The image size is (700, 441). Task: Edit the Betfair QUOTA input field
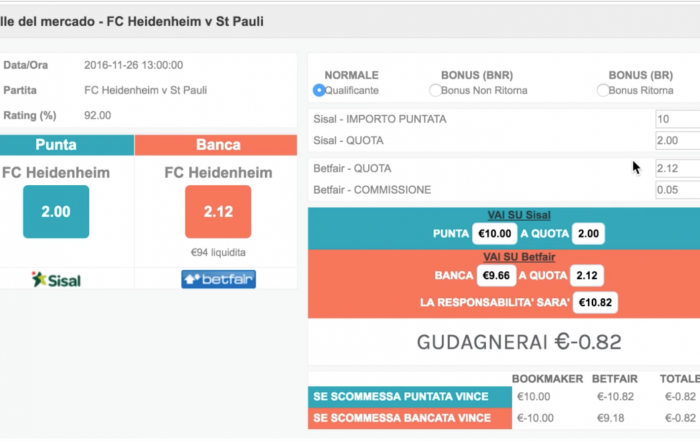(x=678, y=168)
